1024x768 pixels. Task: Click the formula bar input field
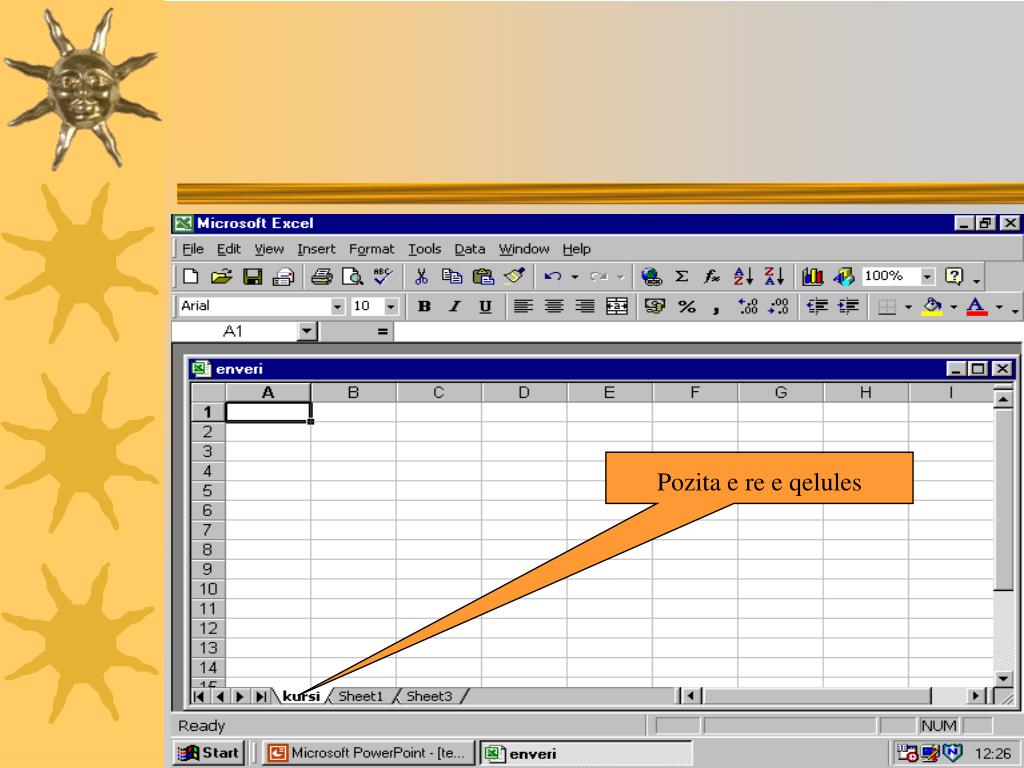point(708,332)
